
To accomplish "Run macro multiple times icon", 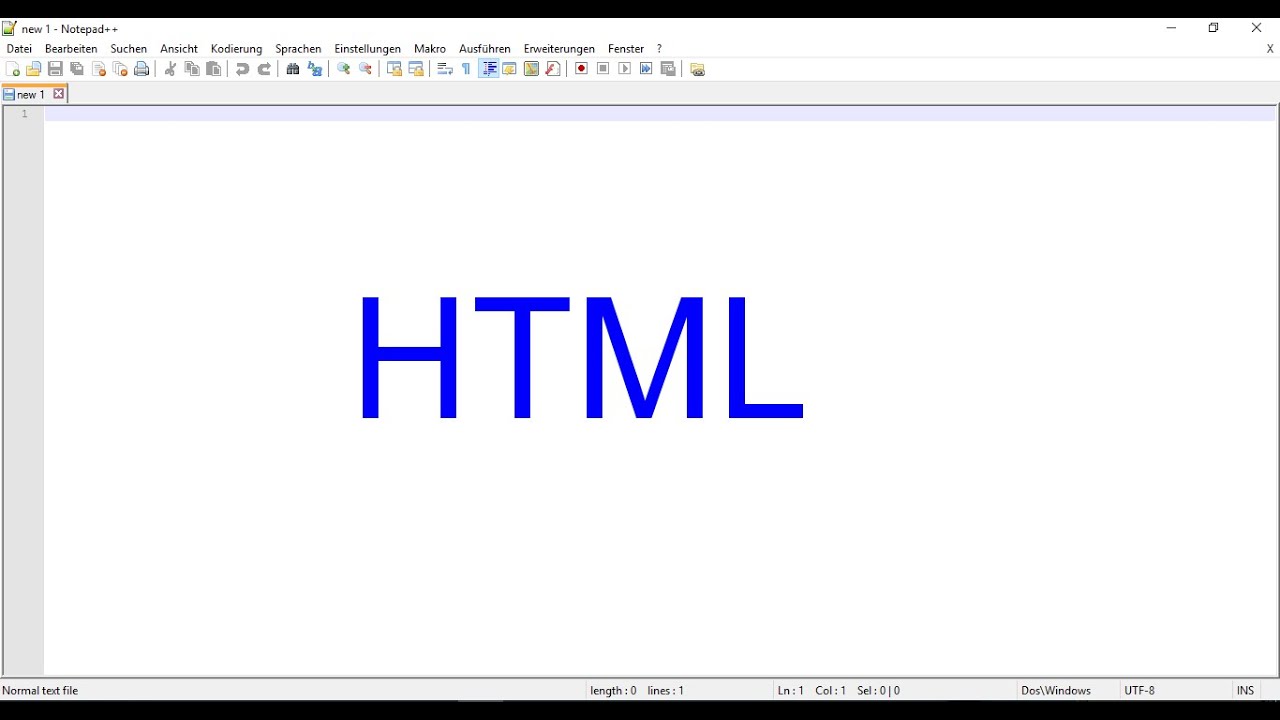I will [x=646, y=69].
